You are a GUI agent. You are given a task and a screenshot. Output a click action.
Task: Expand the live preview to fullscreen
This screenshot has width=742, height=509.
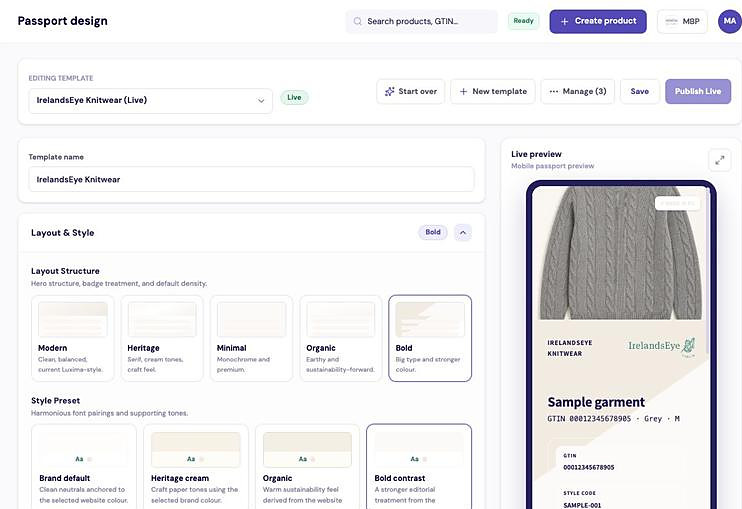pyautogui.click(x=720, y=160)
